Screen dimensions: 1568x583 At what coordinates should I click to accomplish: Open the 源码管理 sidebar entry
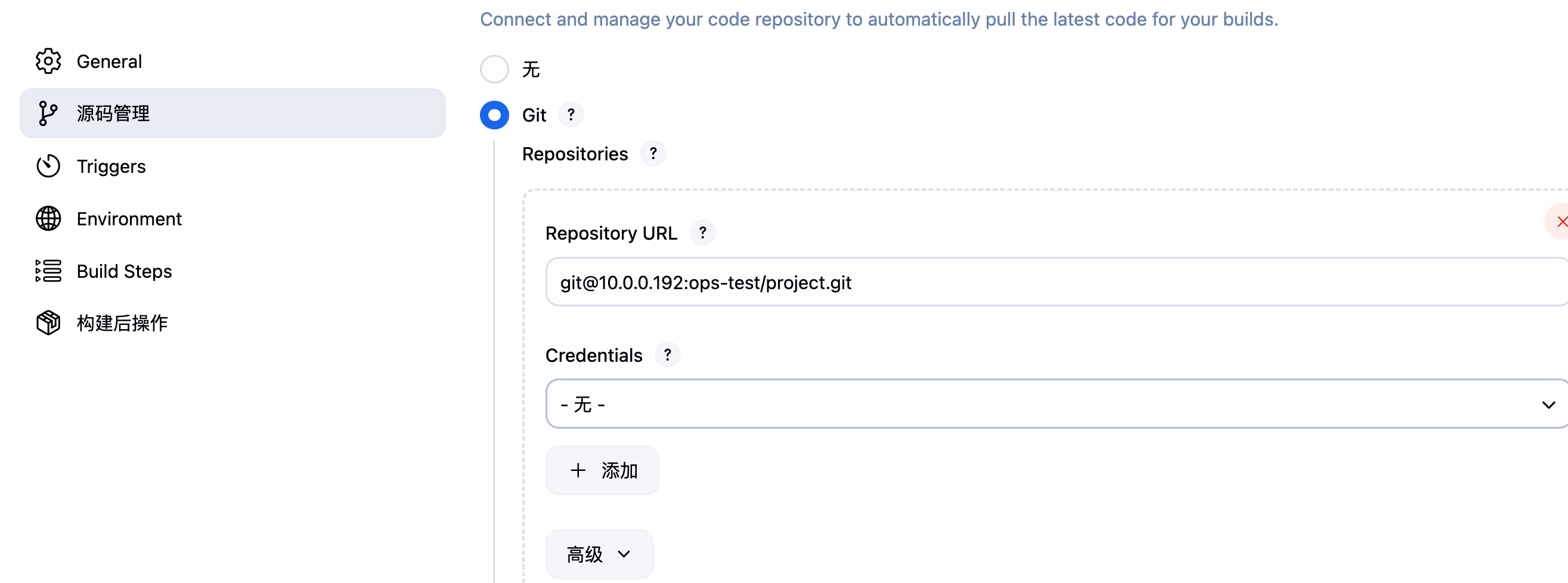tap(113, 113)
